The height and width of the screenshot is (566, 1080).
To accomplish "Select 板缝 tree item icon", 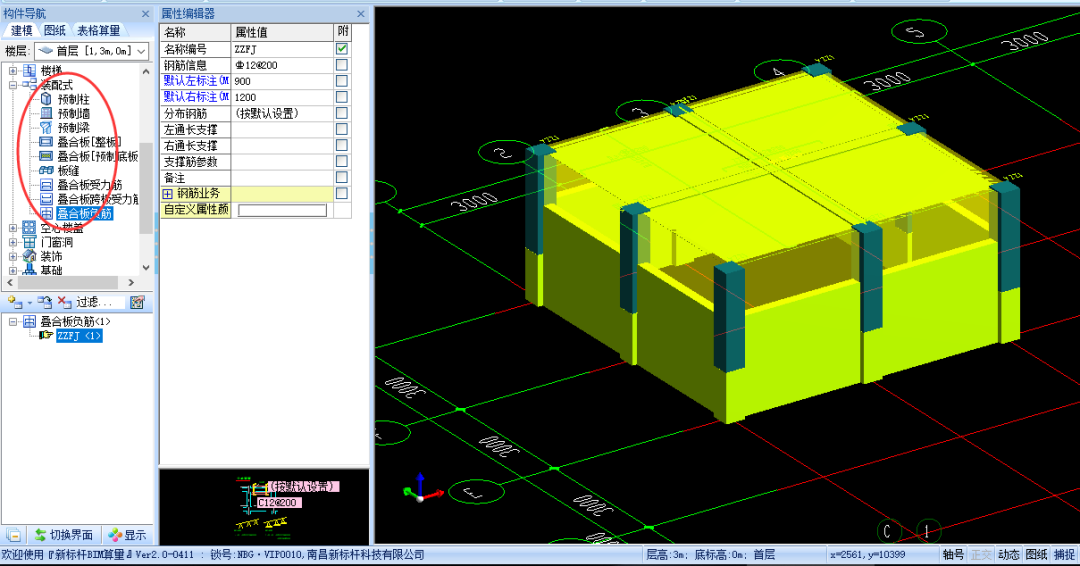I will (46, 170).
